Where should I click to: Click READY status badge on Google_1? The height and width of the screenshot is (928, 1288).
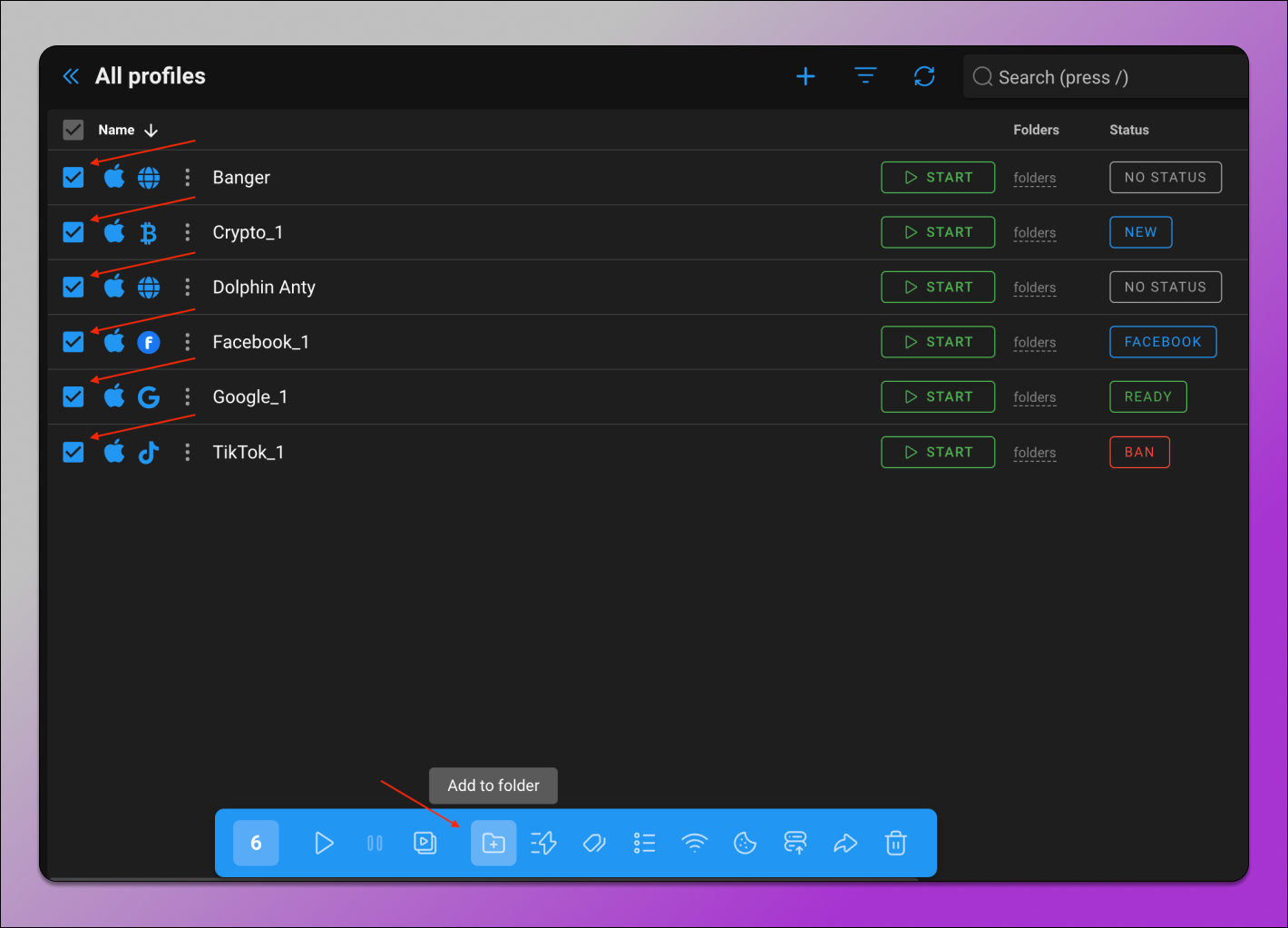1148,396
